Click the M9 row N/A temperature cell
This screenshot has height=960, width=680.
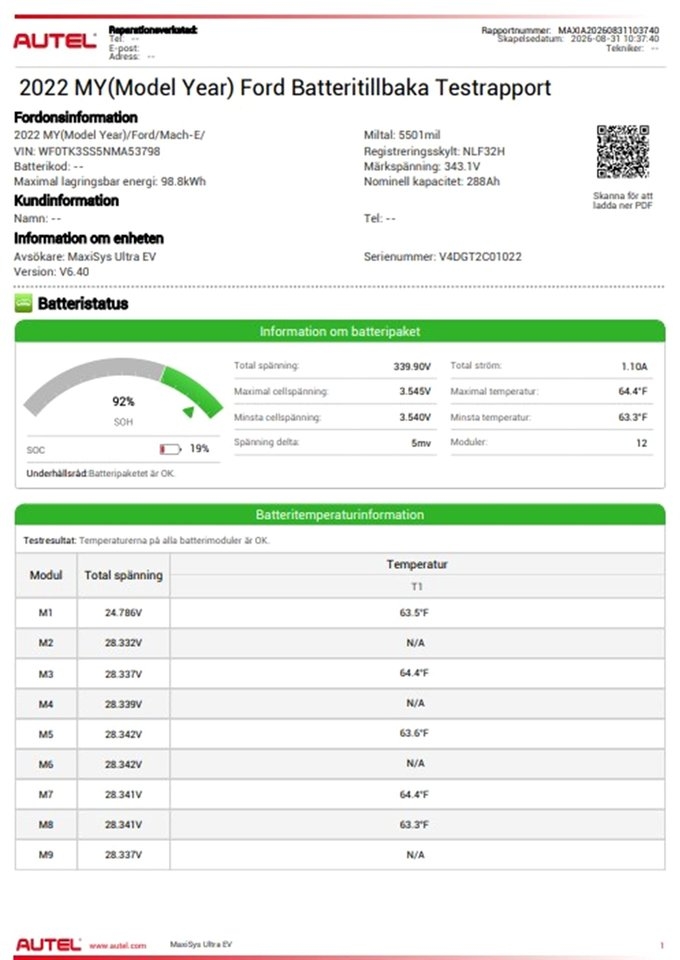coord(416,855)
